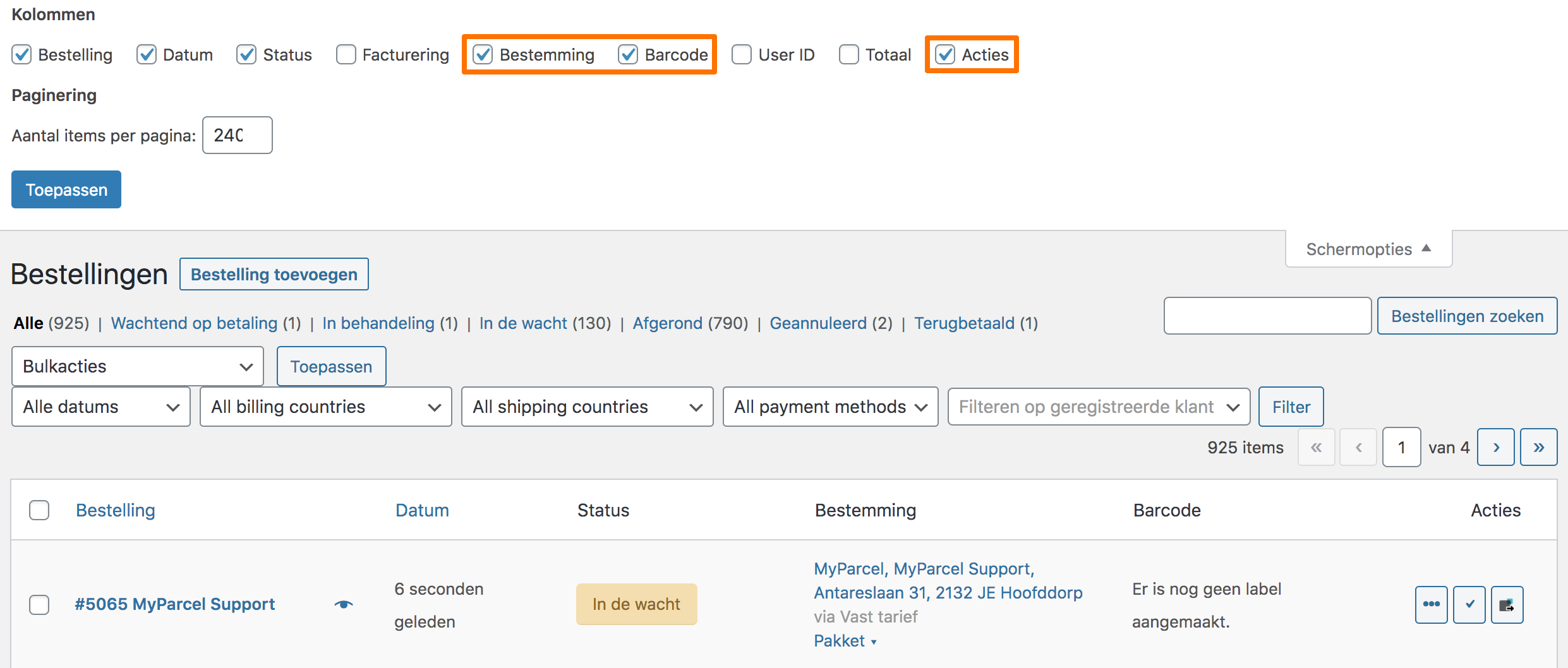Show orders filtered by Afgerond
The image size is (1568, 668).
[x=667, y=323]
